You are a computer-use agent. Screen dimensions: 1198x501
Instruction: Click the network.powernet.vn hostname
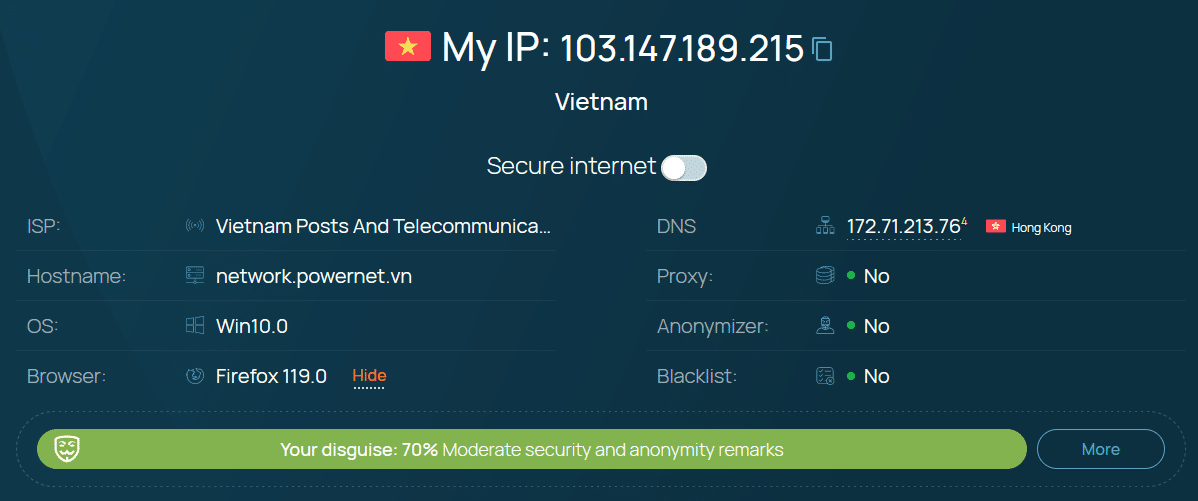pyautogui.click(x=314, y=276)
